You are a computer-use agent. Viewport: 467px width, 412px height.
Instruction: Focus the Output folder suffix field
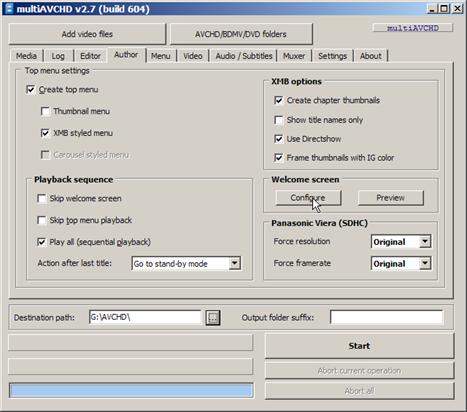(x=387, y=317)
